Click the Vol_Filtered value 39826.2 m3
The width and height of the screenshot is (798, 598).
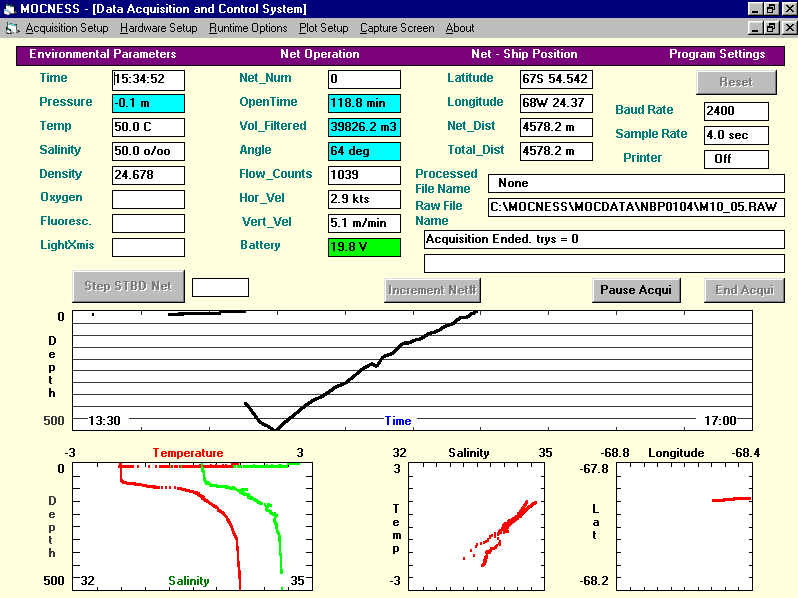pos(364,127)
